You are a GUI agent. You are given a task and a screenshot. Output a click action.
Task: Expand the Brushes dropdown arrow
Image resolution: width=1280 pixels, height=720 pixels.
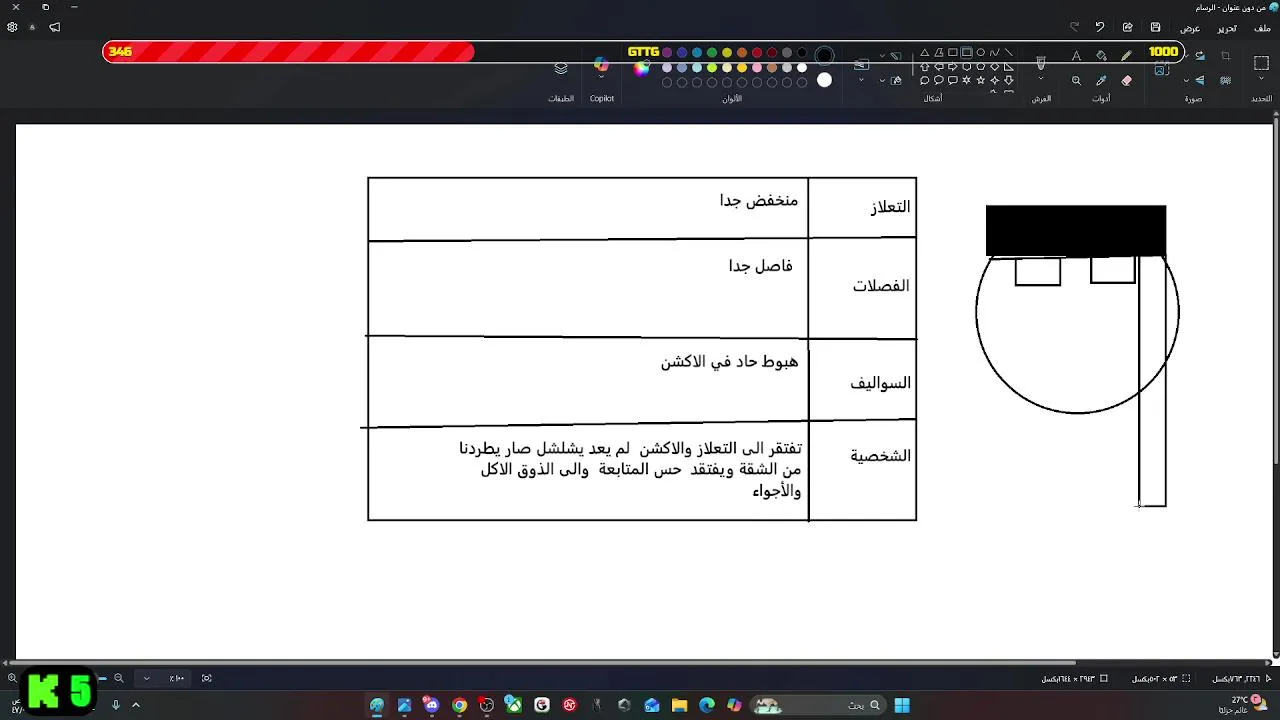[1041, 79]
